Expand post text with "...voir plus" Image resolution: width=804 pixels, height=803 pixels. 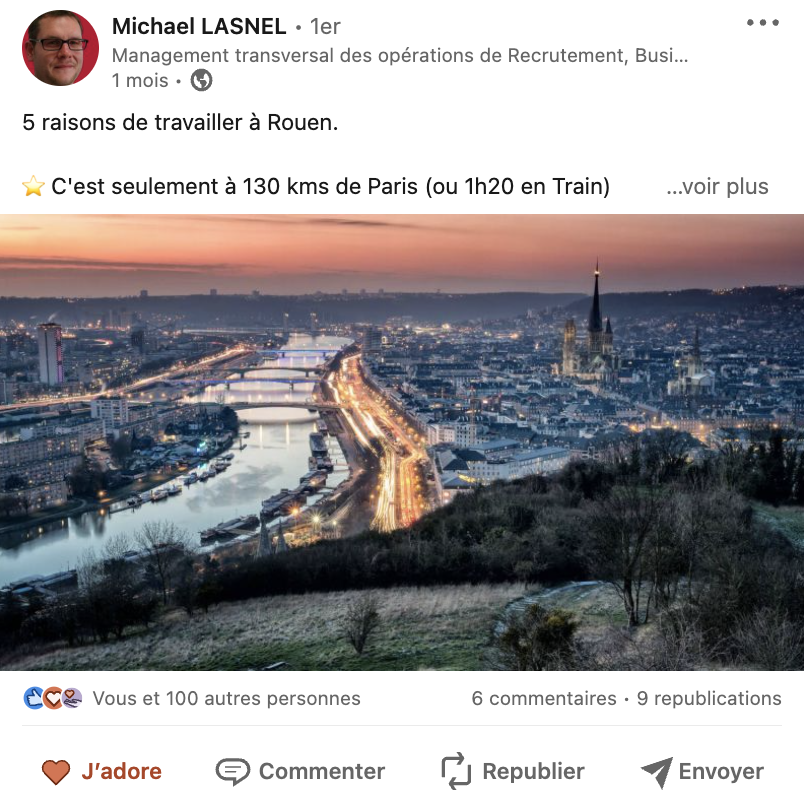[x=717, y=186]
